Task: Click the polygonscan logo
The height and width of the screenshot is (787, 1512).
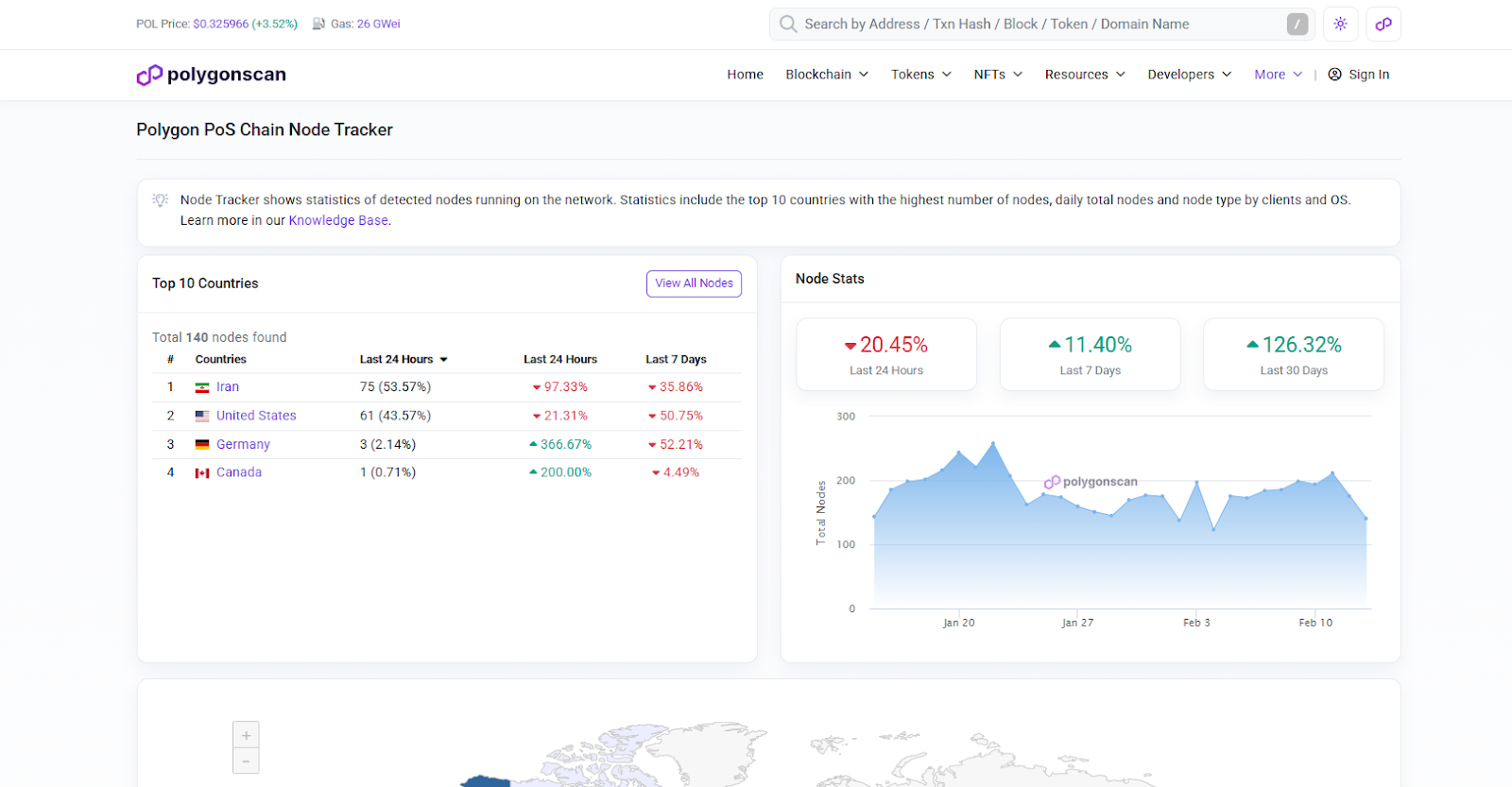Action: coord(212,75)
